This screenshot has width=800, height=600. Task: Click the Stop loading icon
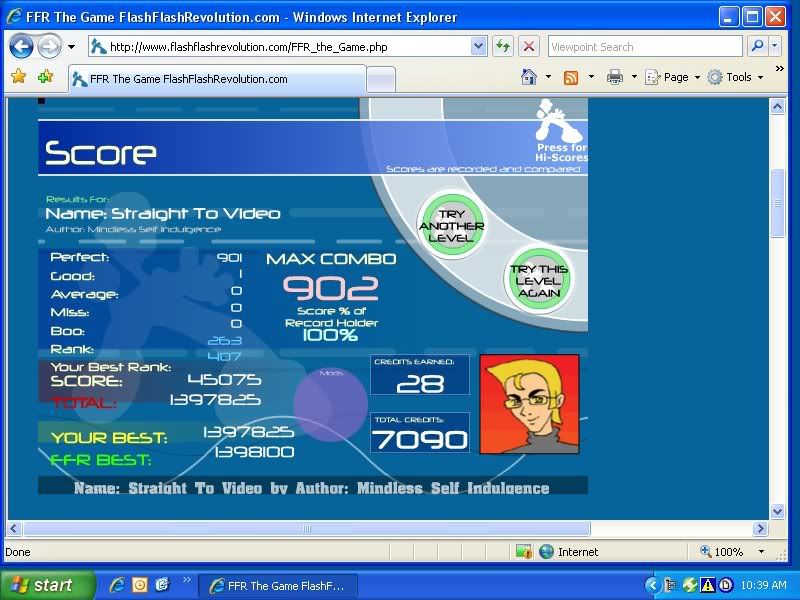tap(529, 47)
